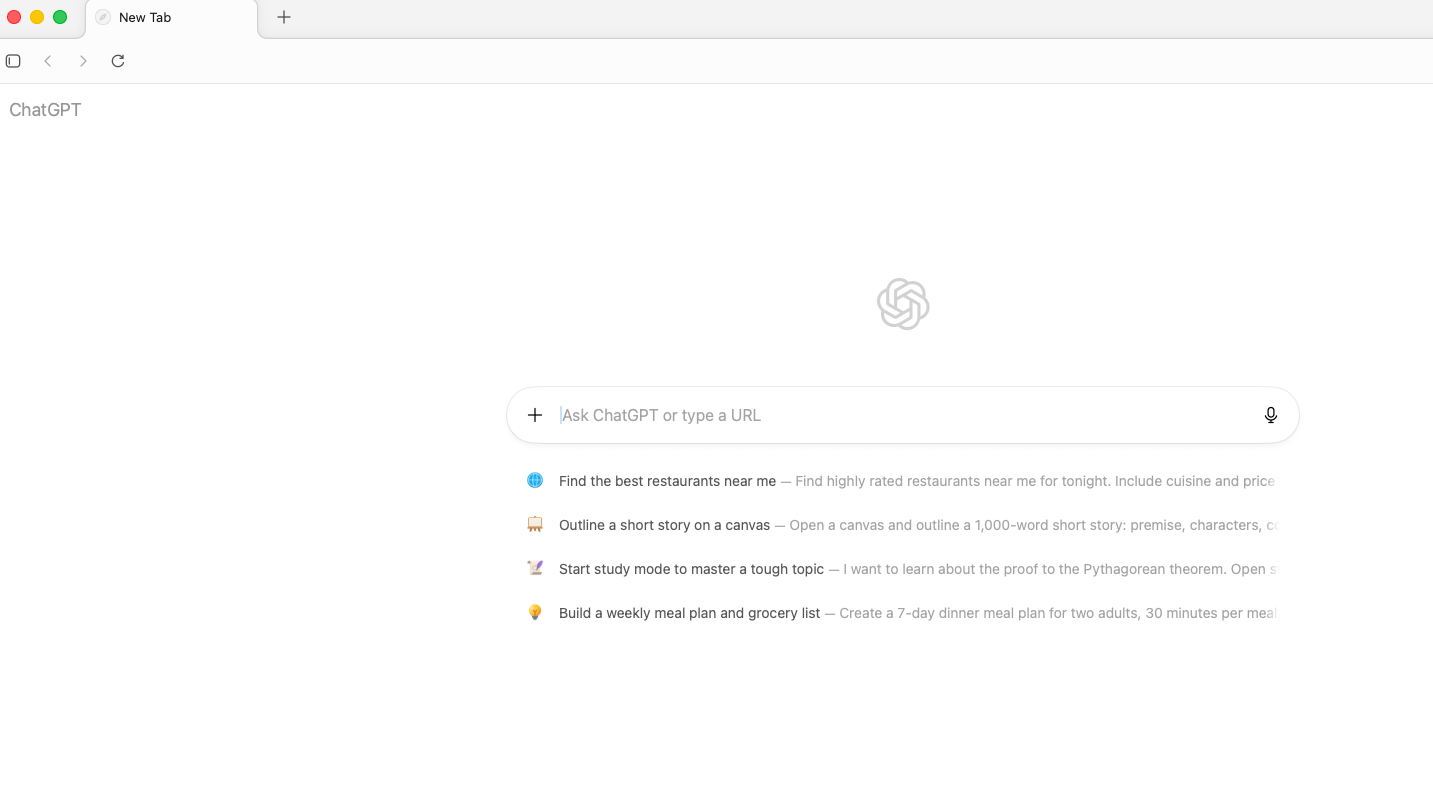Minimize the window with the yellow button

point(37,17)
